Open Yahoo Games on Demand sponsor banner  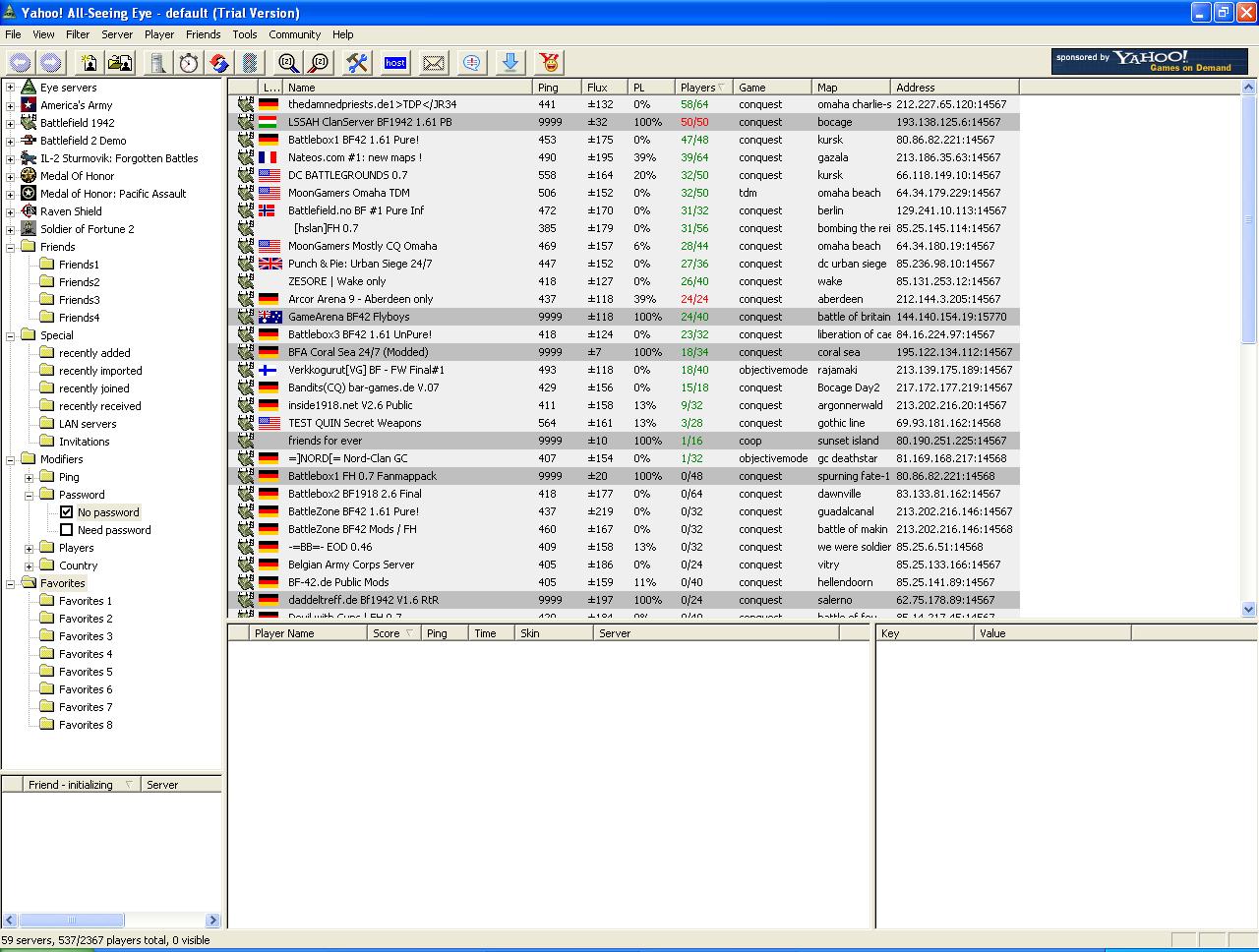[1150, 61]
